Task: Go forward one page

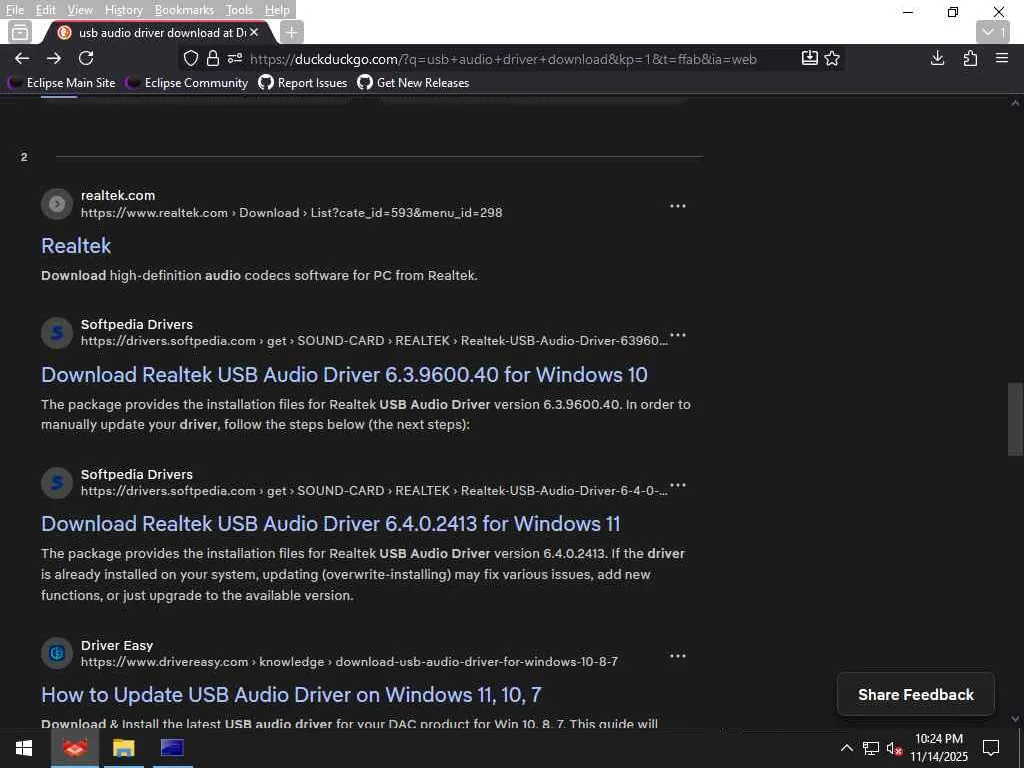Action: 54,59
